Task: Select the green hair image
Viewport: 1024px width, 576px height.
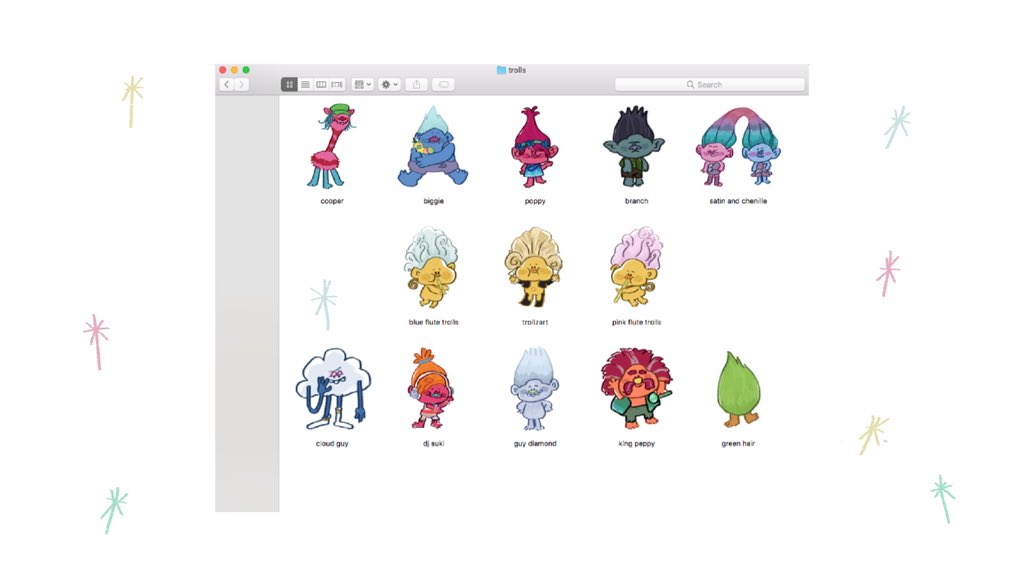Action: [x=739, y=389]
